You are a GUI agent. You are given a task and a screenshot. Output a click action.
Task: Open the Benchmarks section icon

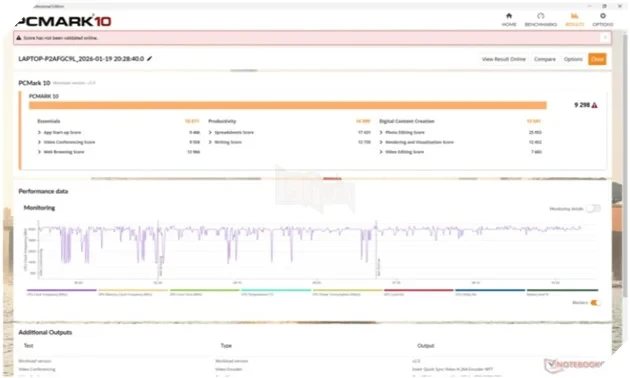point(540,16)
